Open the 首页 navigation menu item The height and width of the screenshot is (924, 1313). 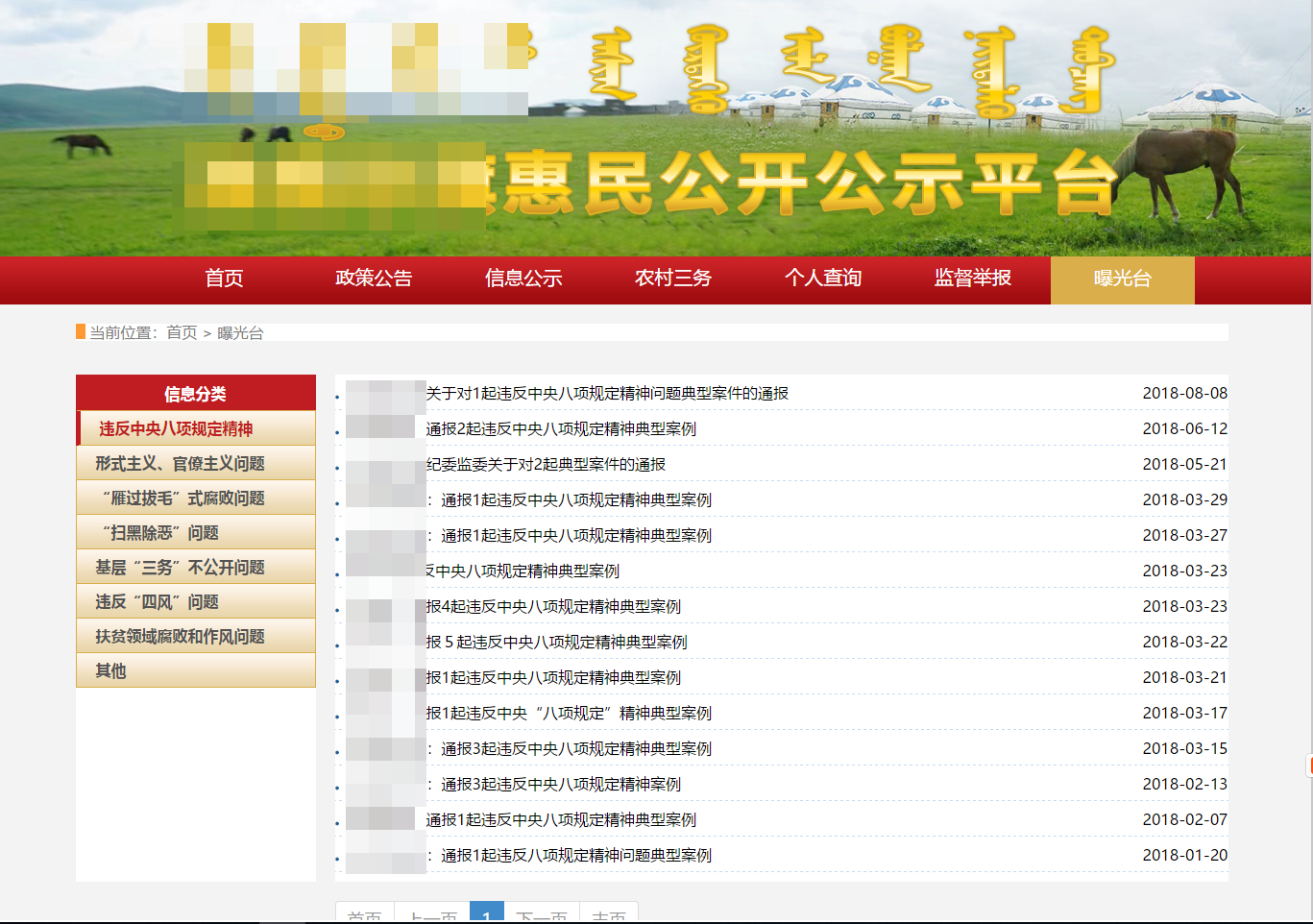pos(222,279)
